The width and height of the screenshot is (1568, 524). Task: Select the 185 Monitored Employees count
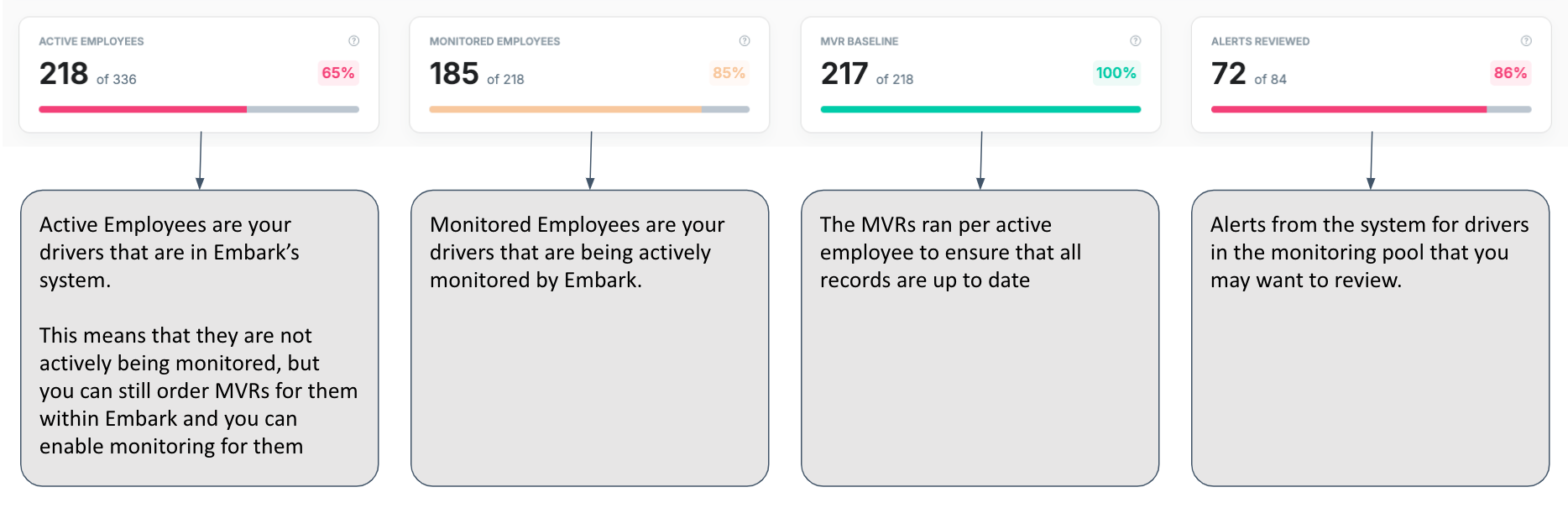tap(454, 74)
